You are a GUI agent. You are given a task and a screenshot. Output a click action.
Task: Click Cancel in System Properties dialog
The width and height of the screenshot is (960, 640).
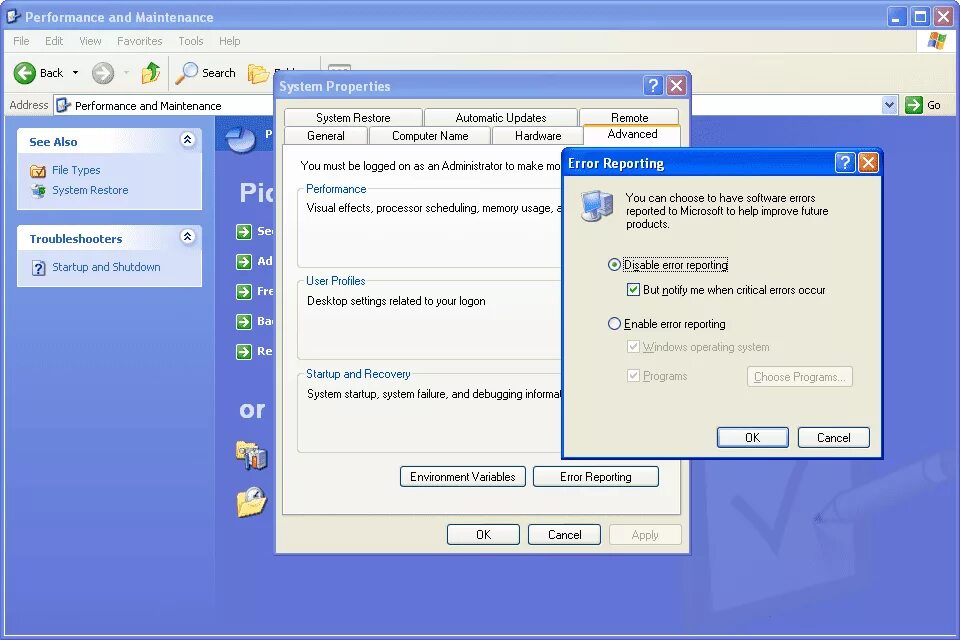564,535
